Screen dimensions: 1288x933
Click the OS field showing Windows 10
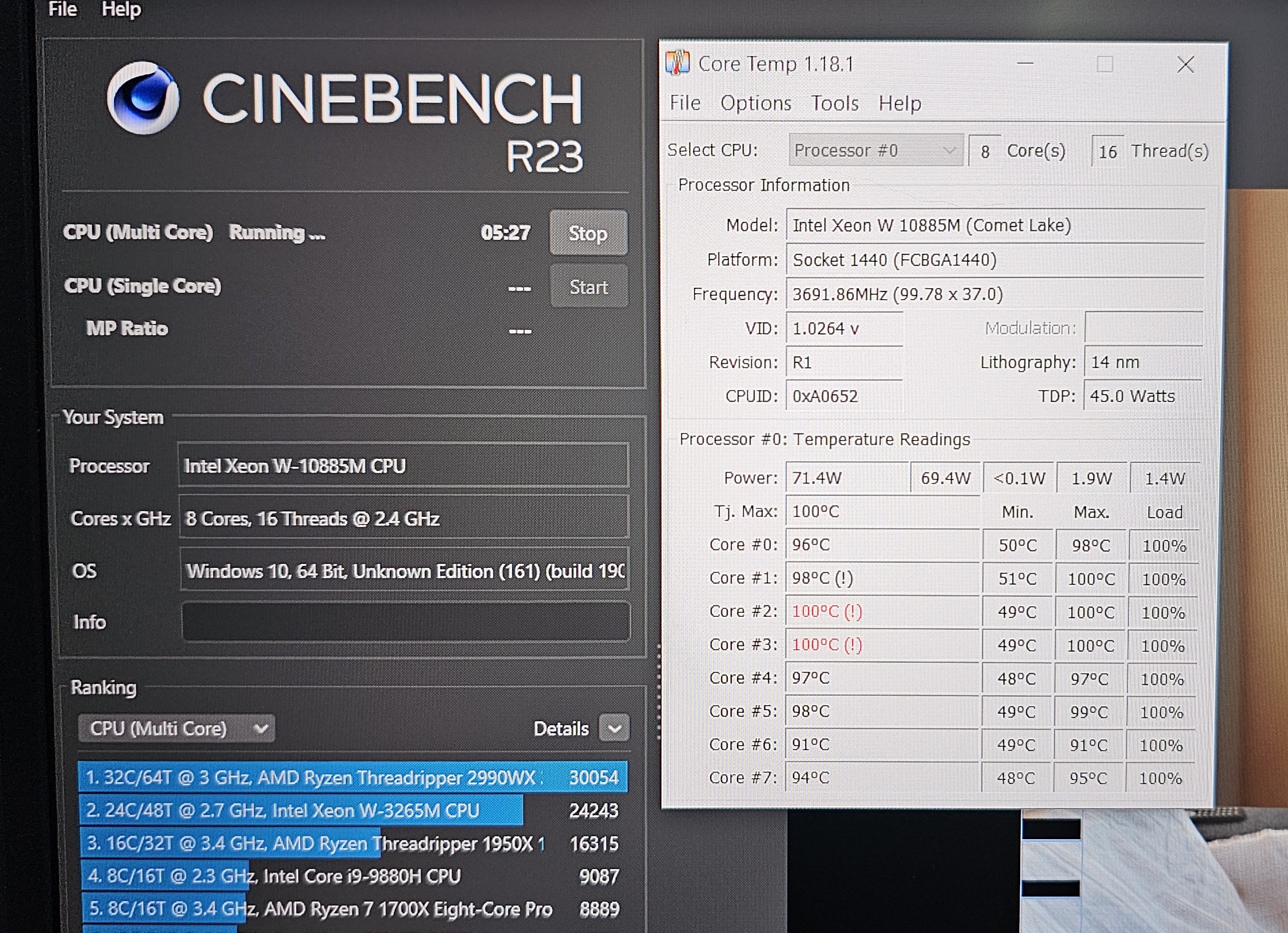[404, 570]
